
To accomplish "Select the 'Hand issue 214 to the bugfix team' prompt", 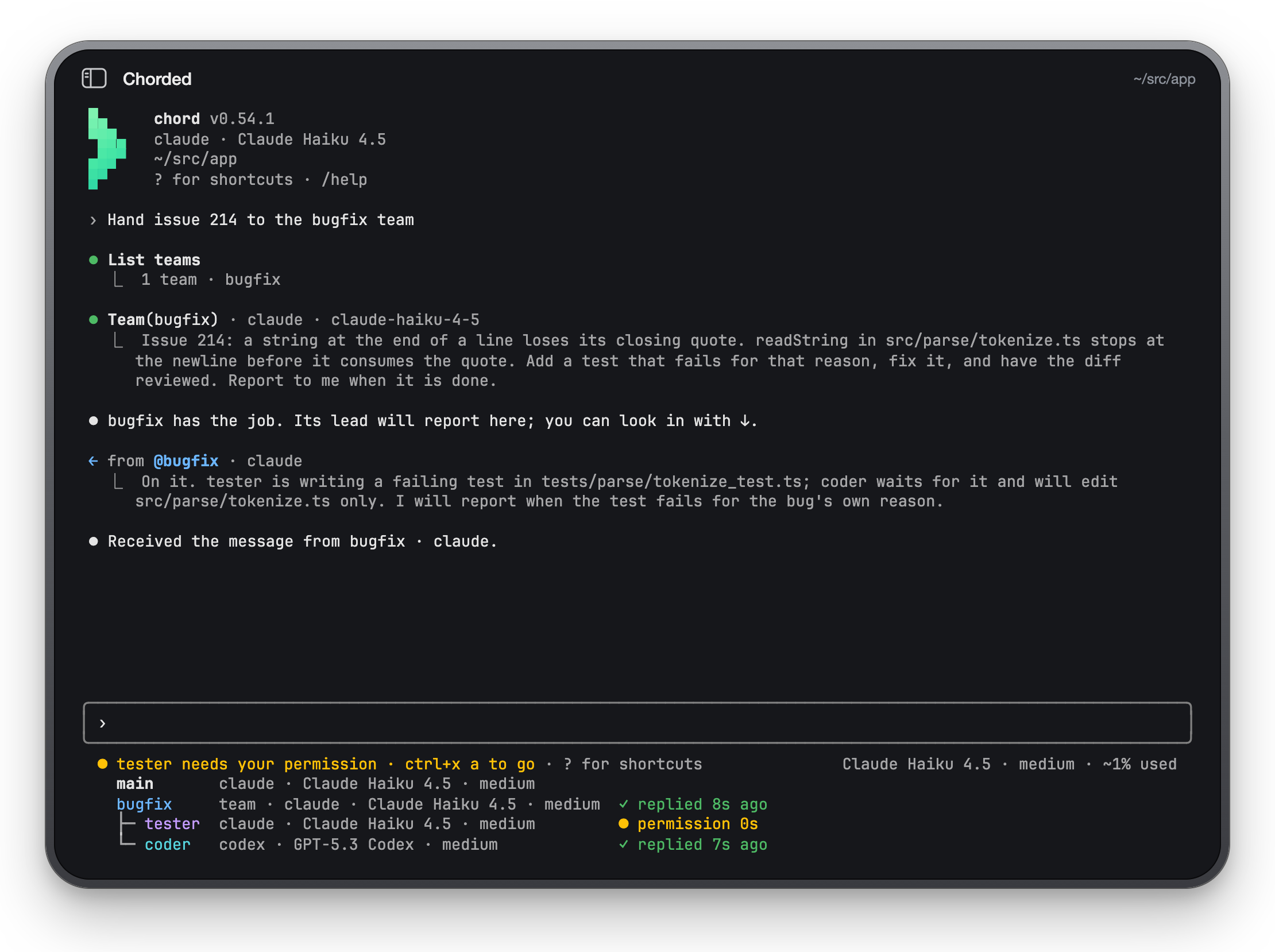I will [261, 220].
